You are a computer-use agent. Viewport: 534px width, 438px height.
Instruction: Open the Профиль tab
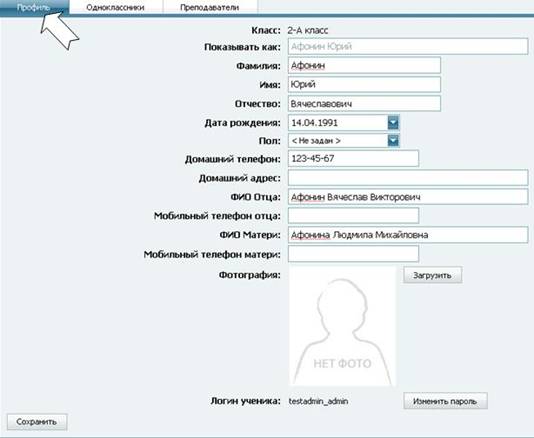34,7
